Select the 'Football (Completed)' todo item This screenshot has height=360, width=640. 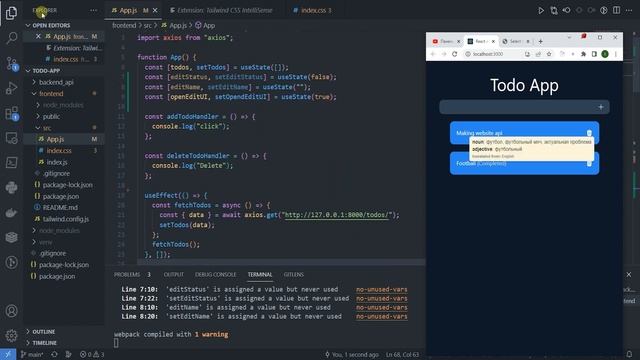pyautogui.click(x=524, y=163)
